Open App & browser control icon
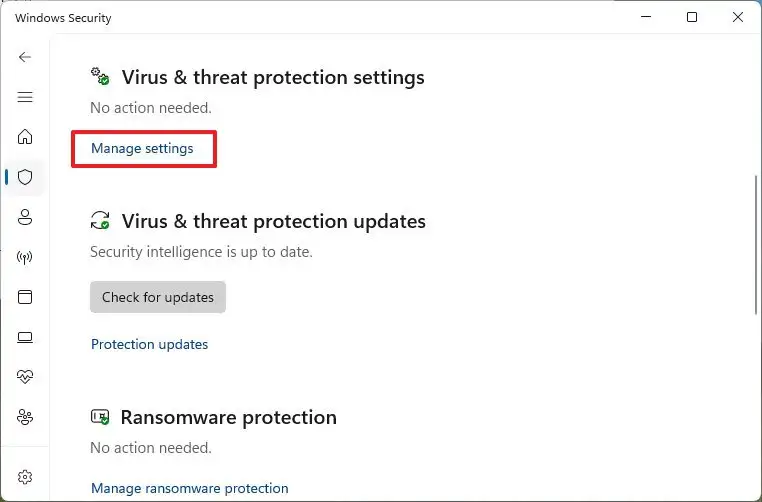This screenshot has width=762, height=502. [x=25, y=297]
